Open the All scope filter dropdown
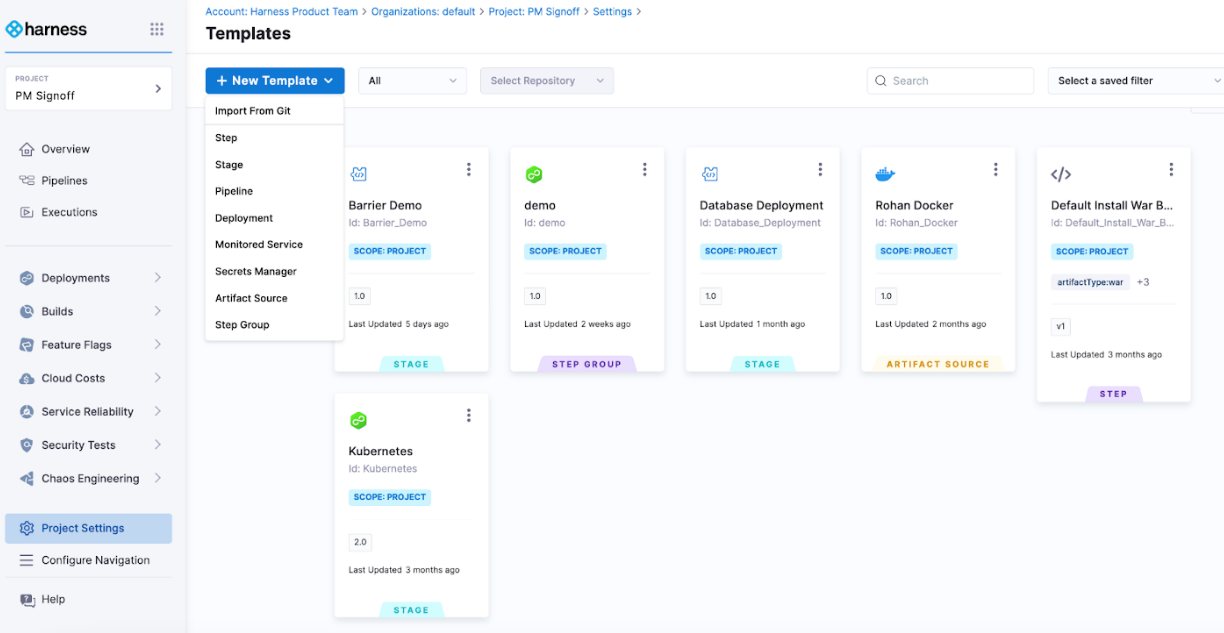 412,81
